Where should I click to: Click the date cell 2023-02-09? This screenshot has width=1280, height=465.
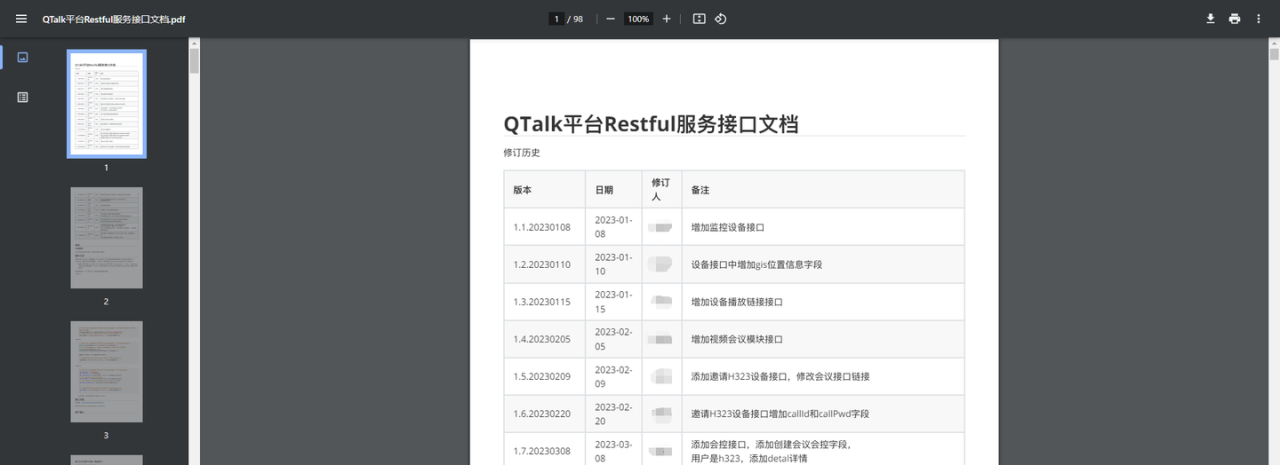tap(613, 376)
